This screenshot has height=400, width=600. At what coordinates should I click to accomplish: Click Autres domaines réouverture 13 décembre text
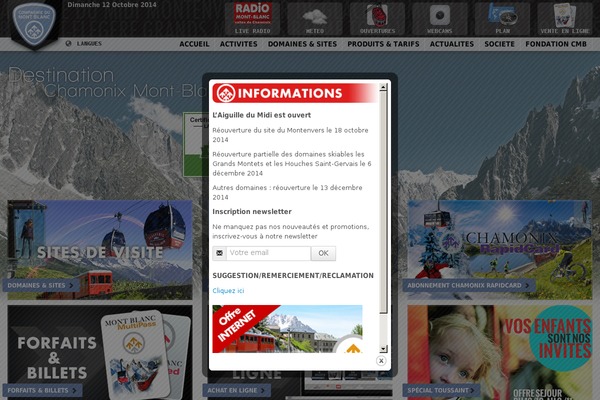coord(287,192)
